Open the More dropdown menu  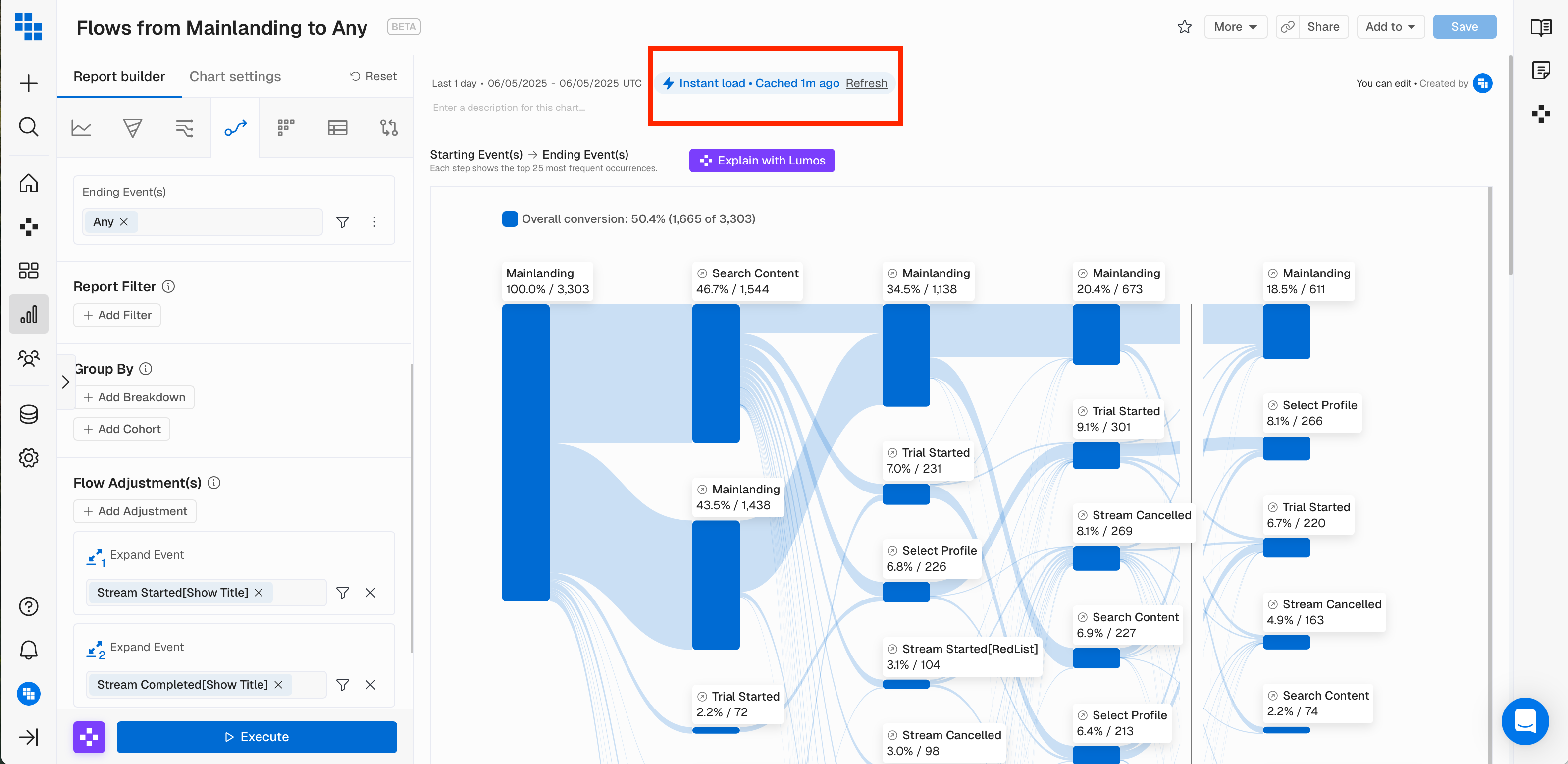coord(1235,27)
